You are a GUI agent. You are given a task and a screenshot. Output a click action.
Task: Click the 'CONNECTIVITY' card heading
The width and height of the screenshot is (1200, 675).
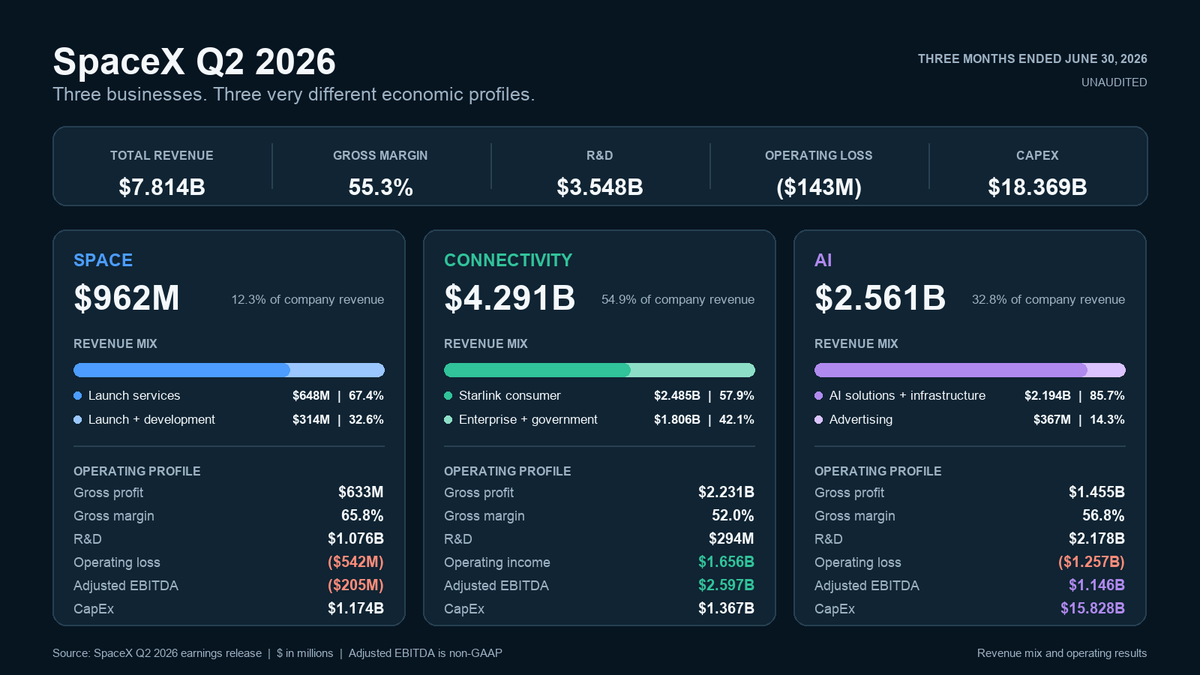(509, 260)
